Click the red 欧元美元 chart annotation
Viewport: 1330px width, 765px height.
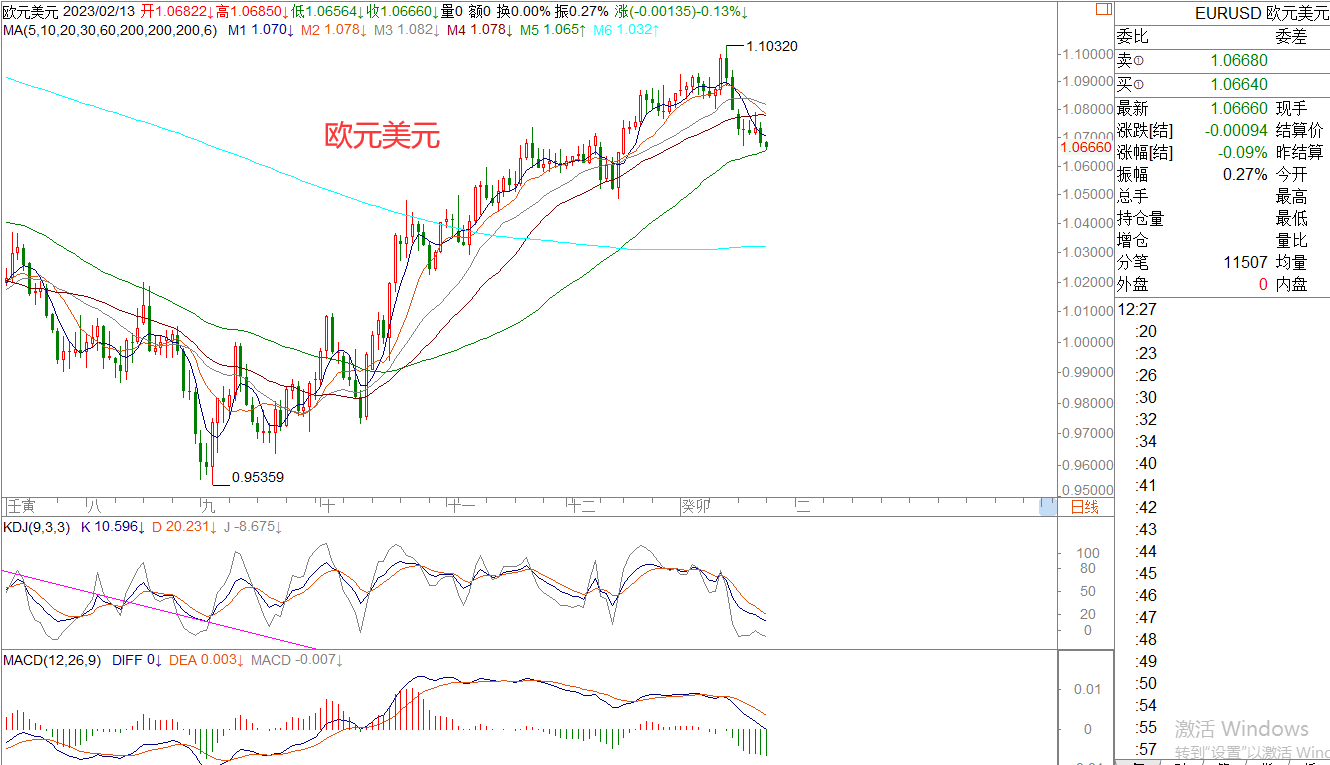click(382, 136)
